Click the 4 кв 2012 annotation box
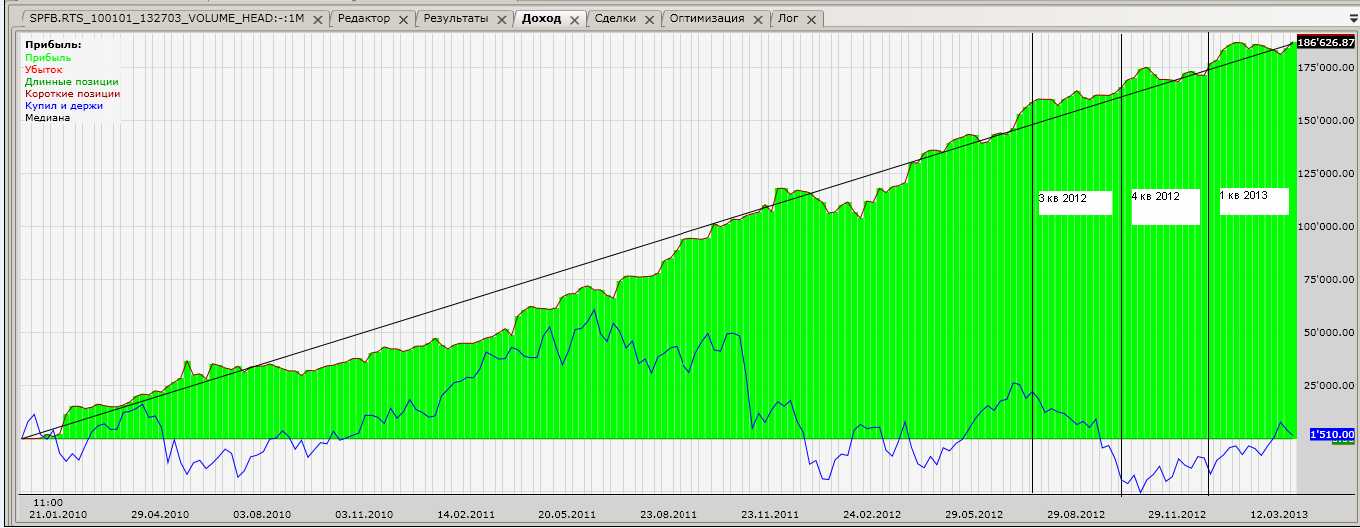 1165,206
